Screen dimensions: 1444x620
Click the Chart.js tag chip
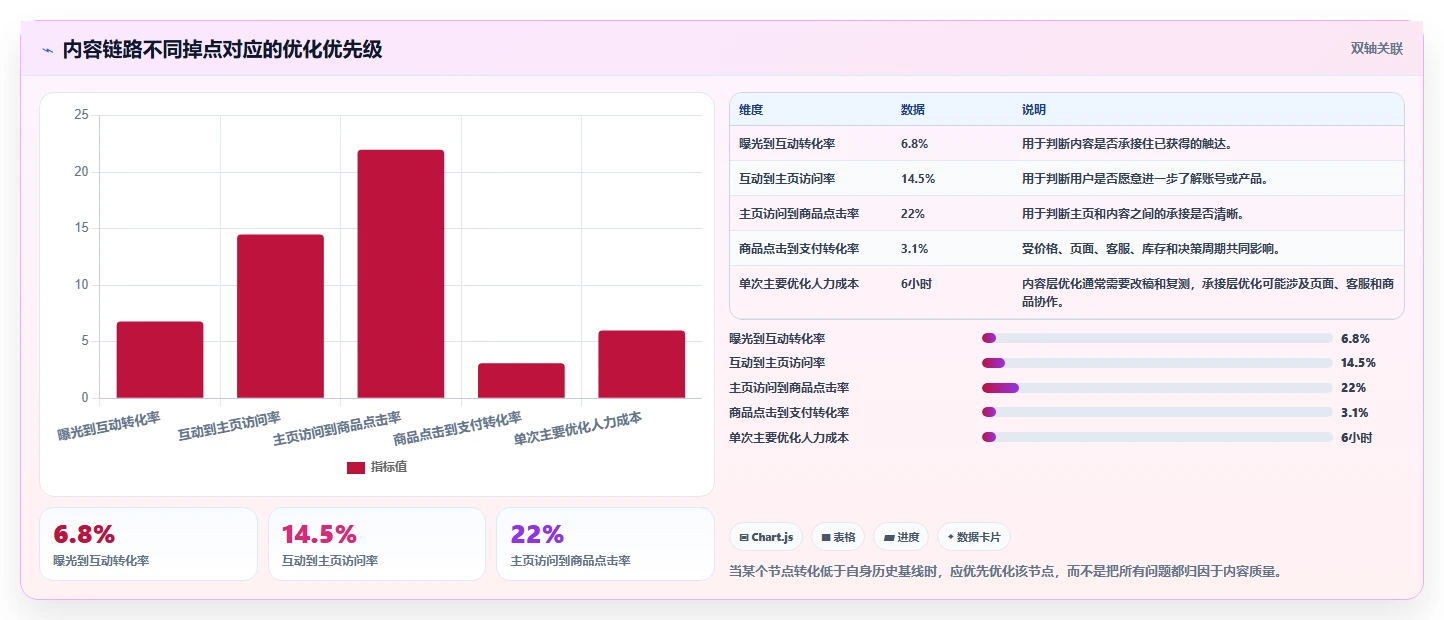tap(766, 537)
